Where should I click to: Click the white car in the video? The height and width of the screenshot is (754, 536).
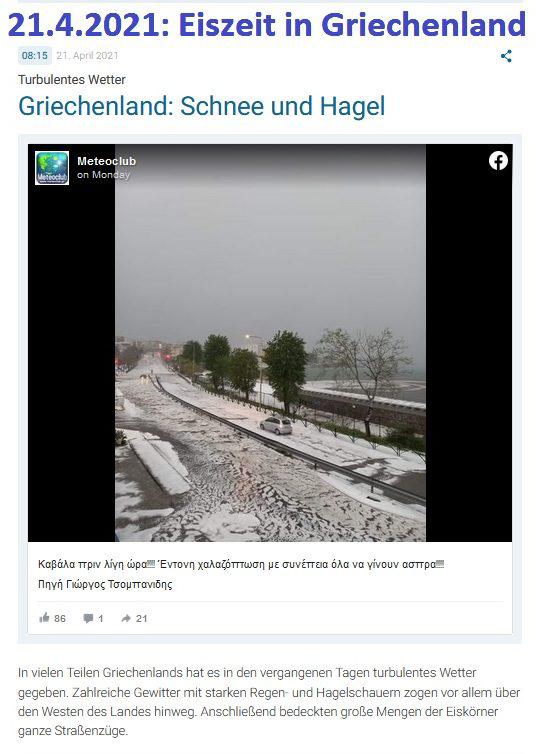pyautogui.click(x=276, y=426)
